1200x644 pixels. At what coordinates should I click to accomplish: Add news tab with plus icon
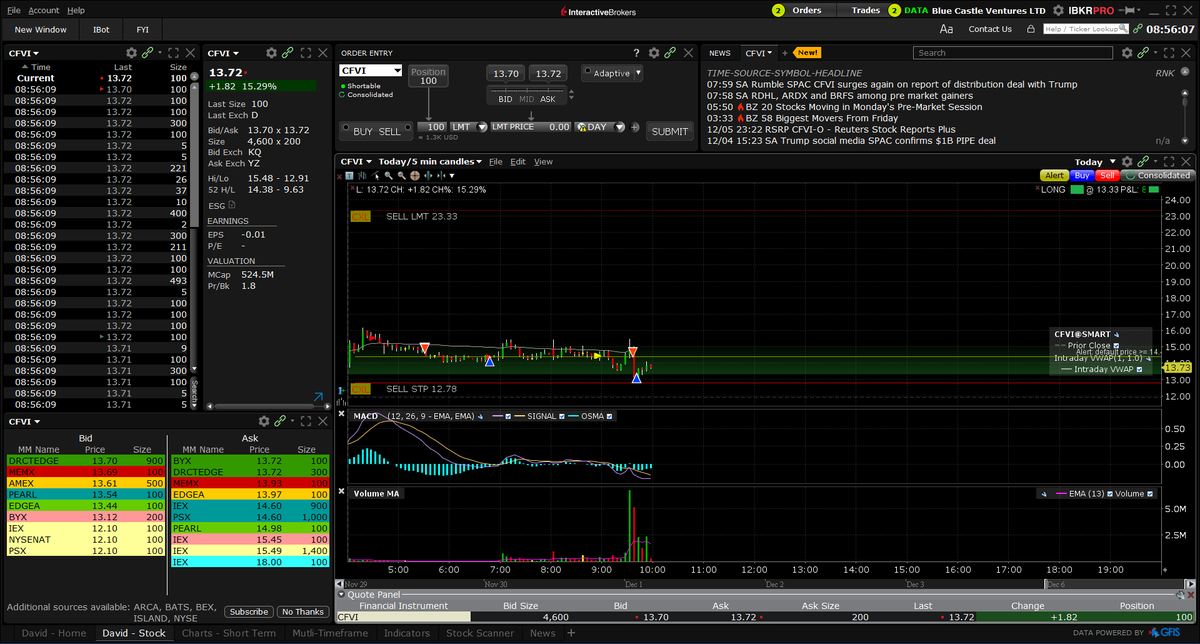[785, 52]
